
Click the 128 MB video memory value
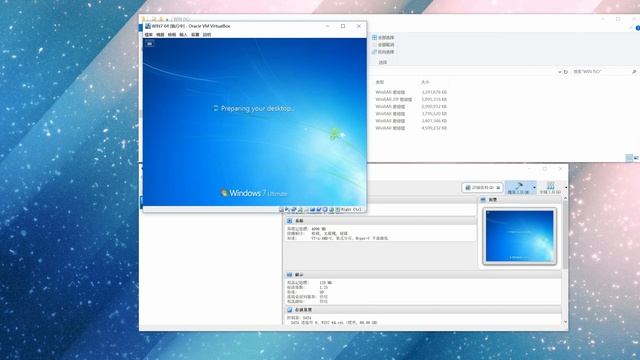pyautogui.click(x=326, y=283)
